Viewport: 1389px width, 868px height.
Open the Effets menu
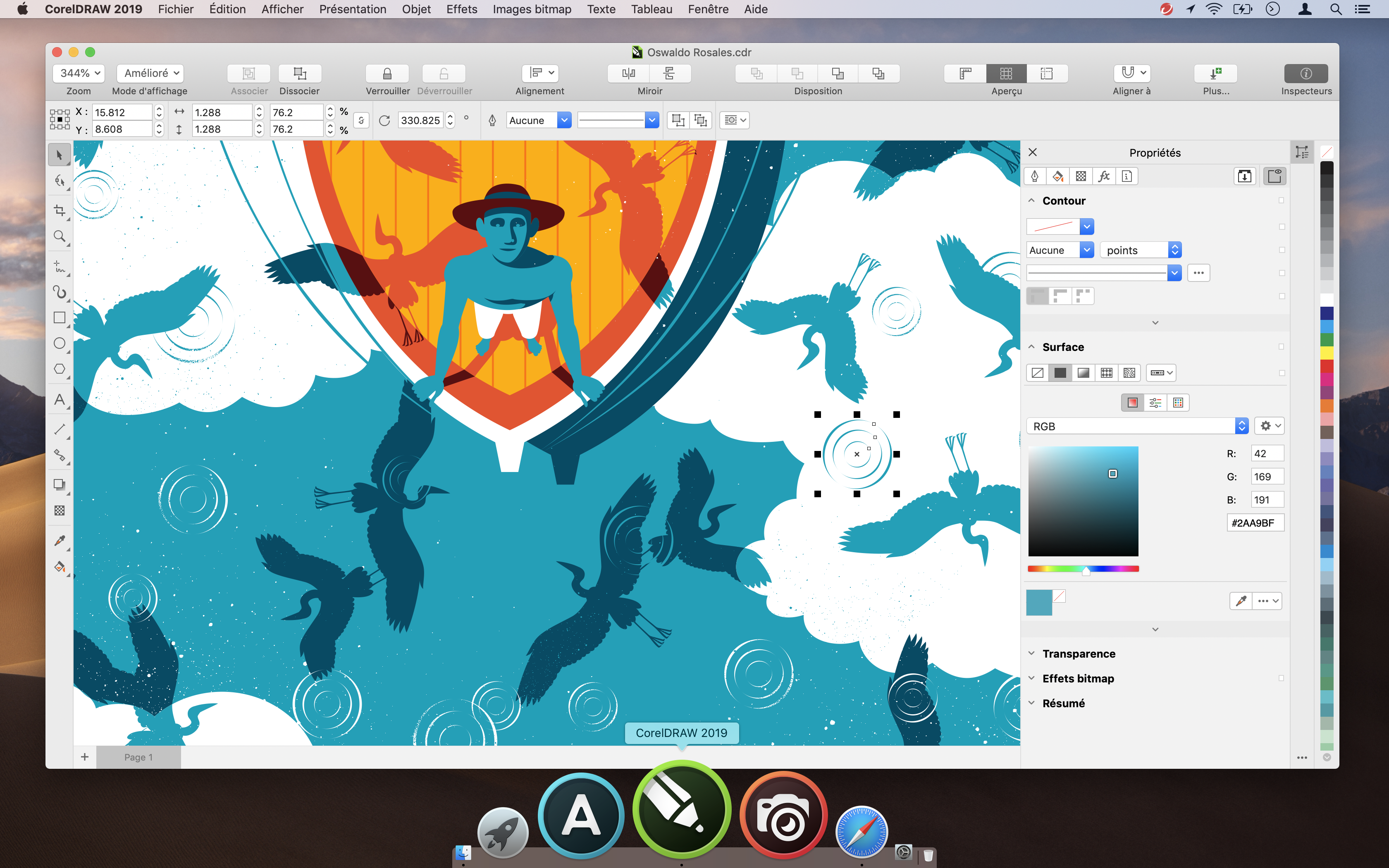click(x=461, y=9)
